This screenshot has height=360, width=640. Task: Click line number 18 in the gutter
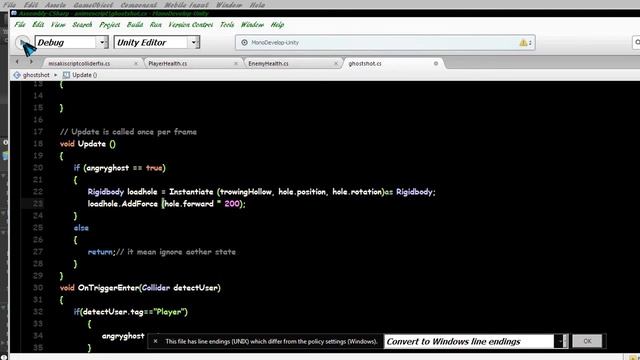click(38, 144)
